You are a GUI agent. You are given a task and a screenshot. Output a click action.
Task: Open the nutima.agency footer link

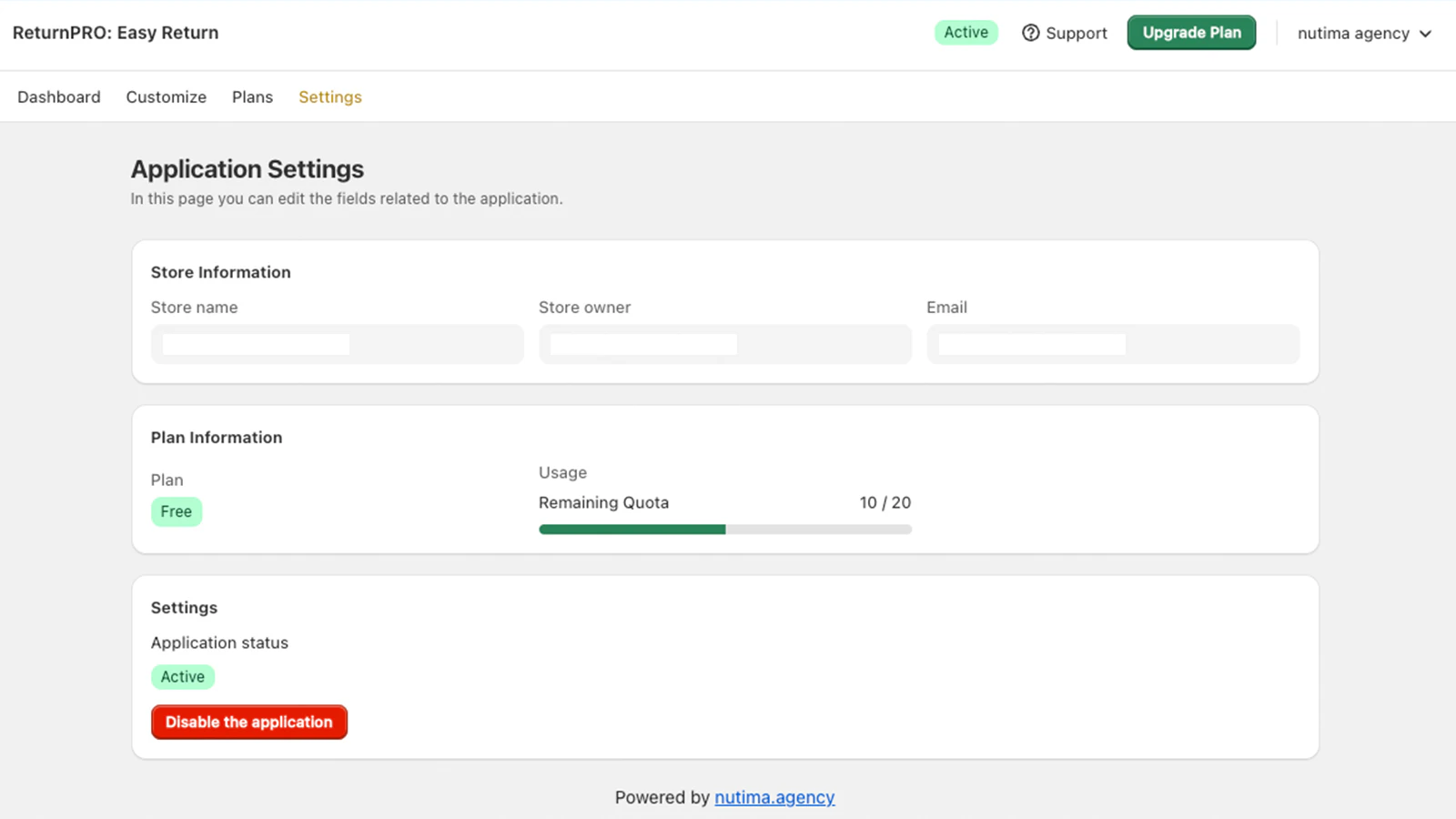774,797
